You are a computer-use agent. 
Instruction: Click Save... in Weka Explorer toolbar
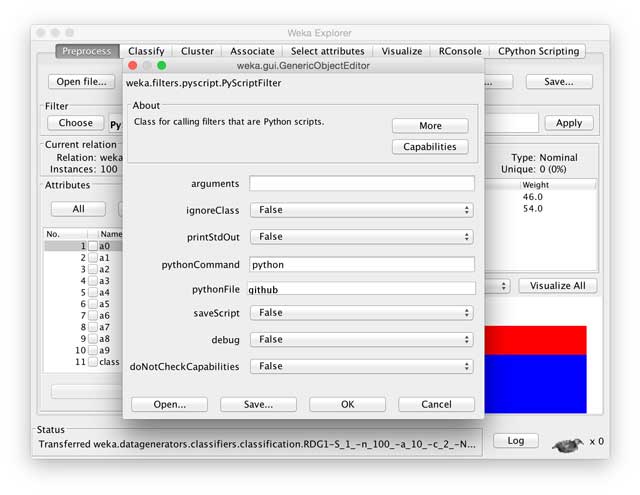coord(559,82)
